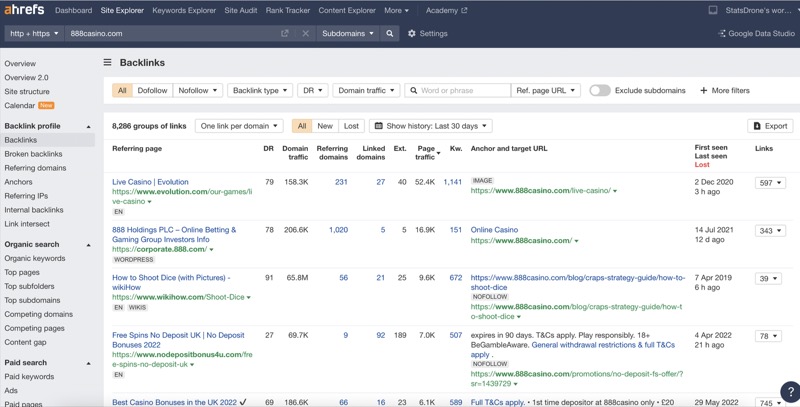Open Site Audit
This screenshot has height=407, width=800.
tap(241, 10)
